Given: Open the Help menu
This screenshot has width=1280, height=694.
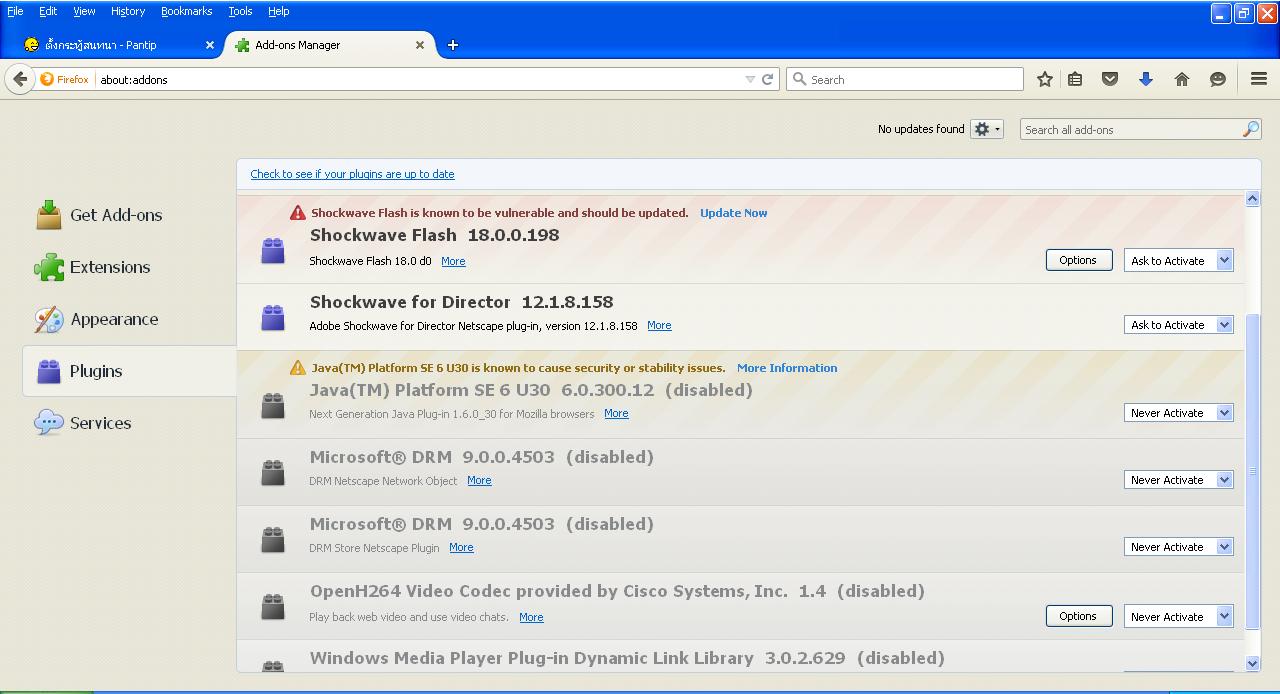Looking at the screenshot, I should (x=279, y=11).
